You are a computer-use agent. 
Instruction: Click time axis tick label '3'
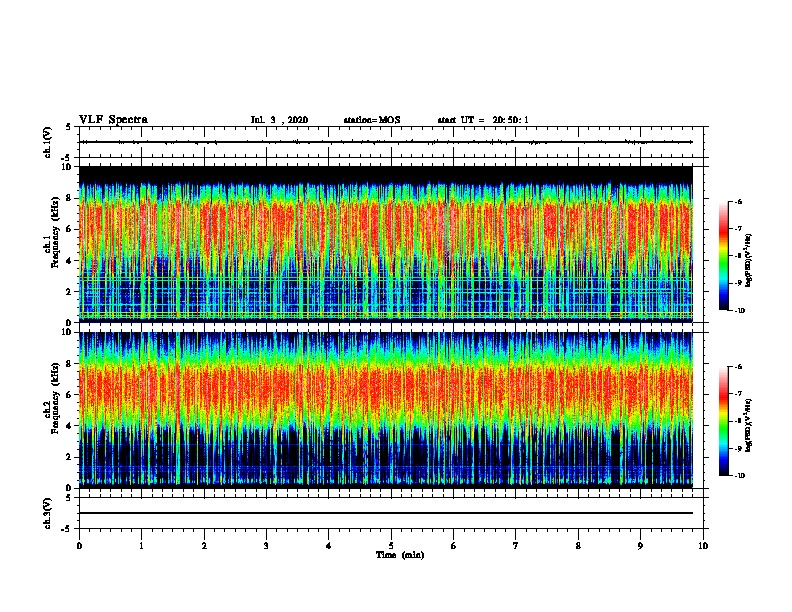tap(266, 546)
